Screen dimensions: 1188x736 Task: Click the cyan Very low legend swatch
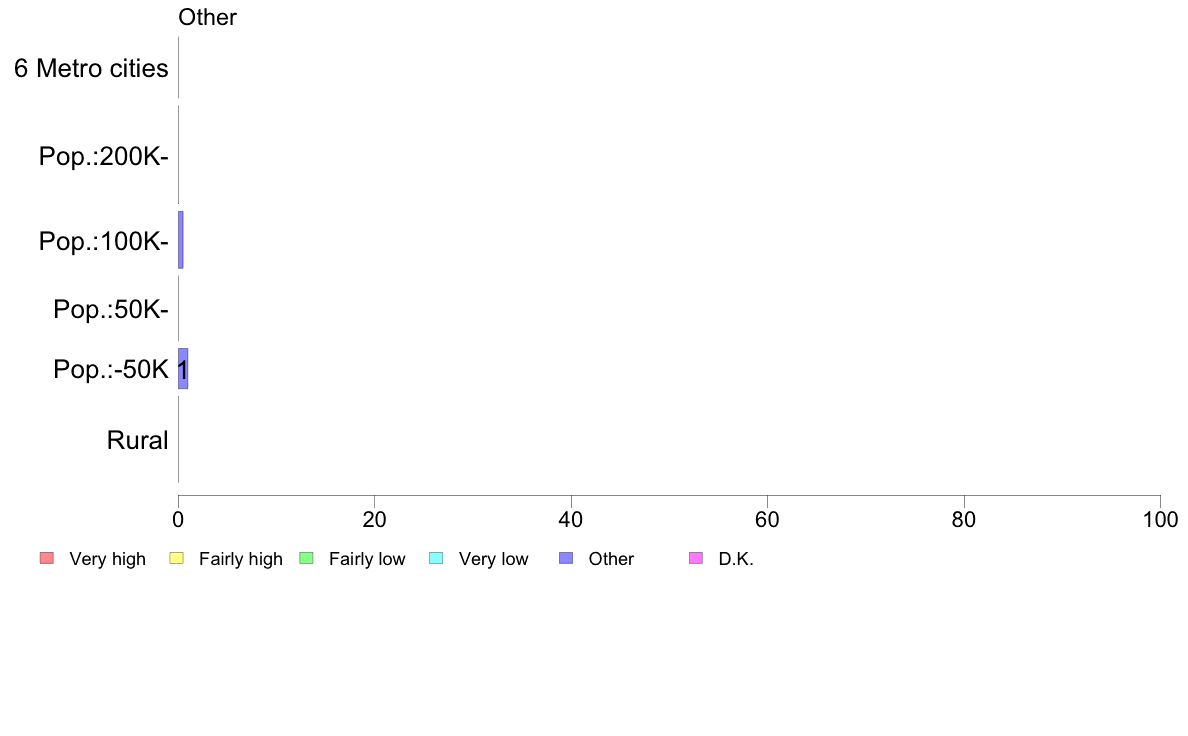[436, 559]
